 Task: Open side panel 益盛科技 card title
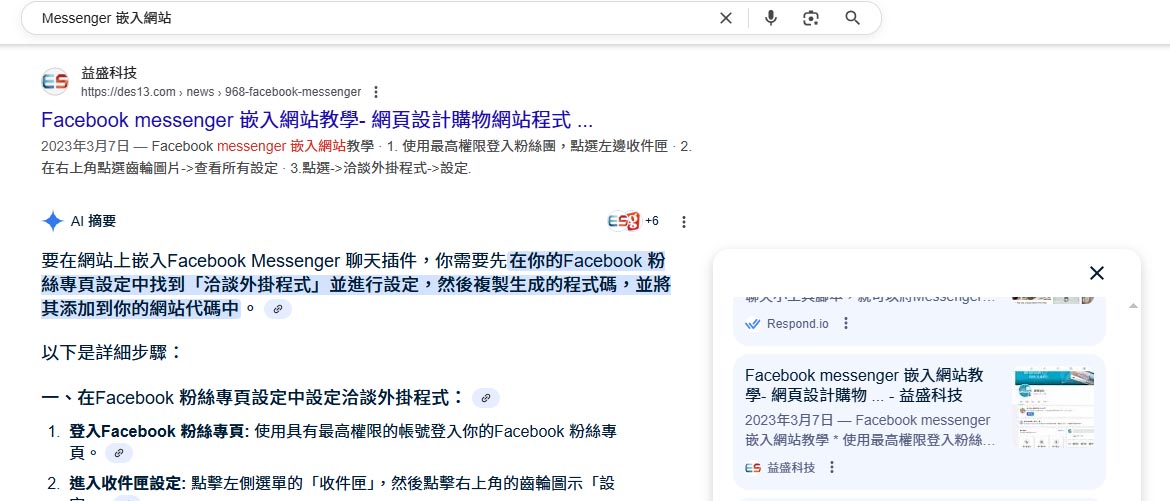[x=864, y=385]
